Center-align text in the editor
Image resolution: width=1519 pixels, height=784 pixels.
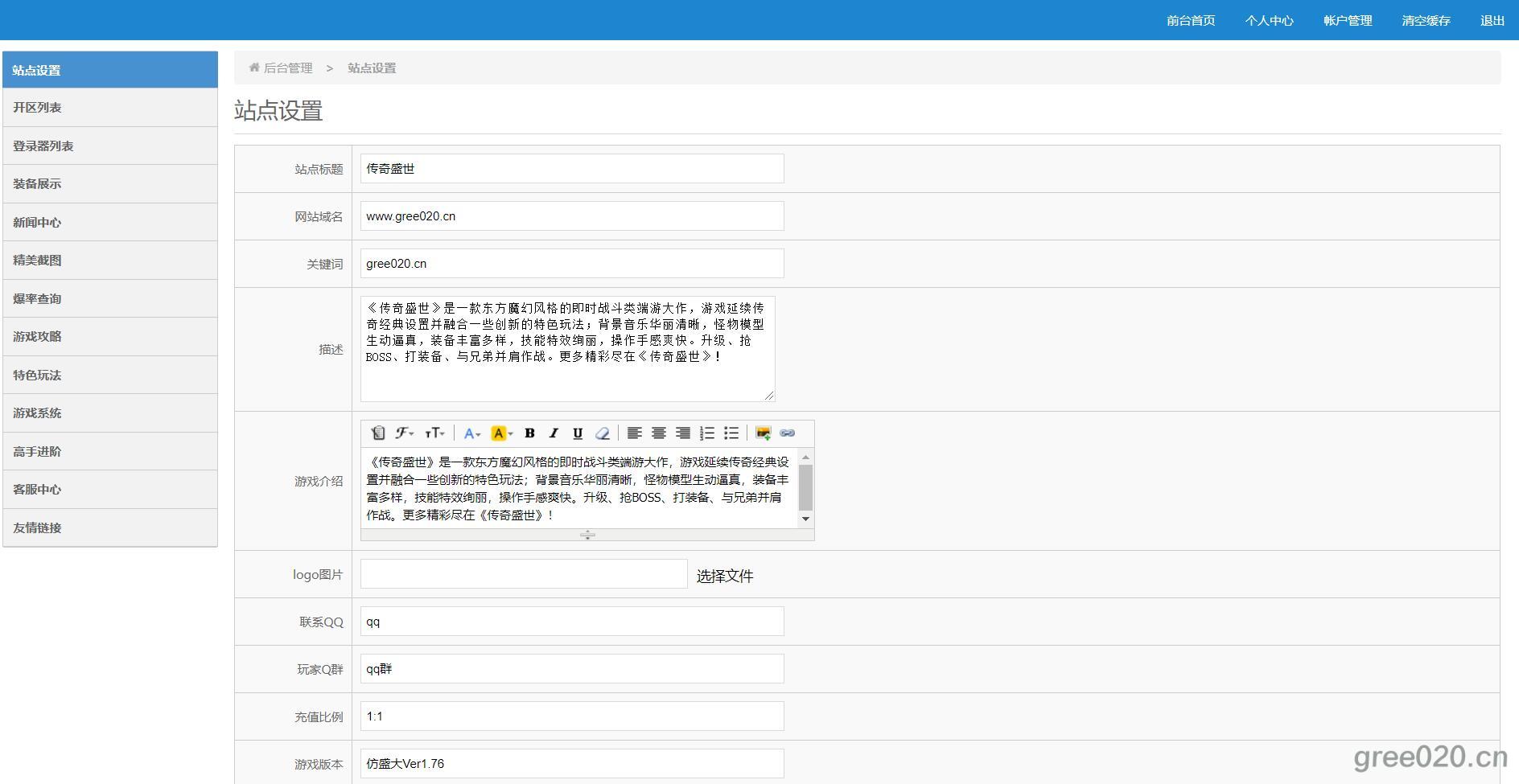(x=659, y=433)
